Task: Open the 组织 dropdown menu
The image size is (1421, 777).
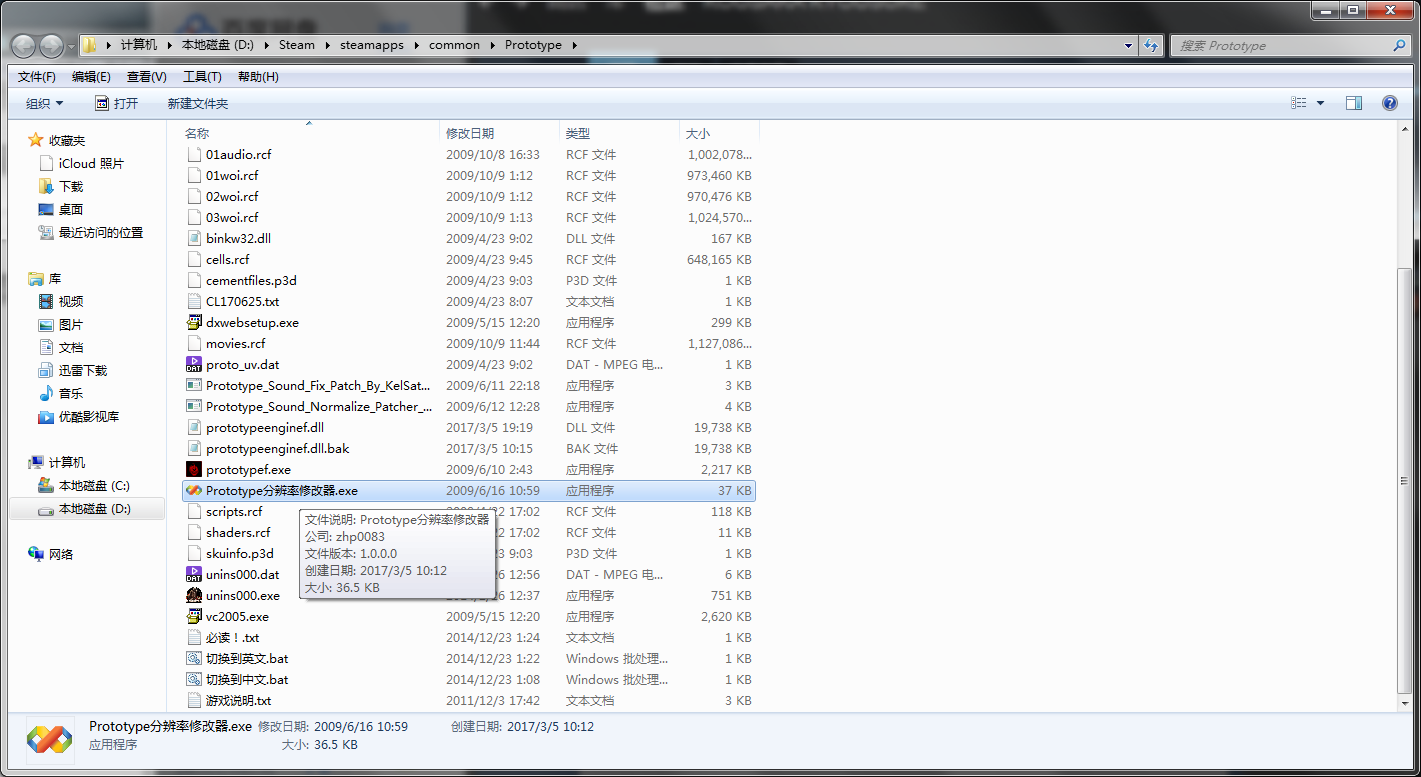Action: pyautogui.click(x=45, y=104)
